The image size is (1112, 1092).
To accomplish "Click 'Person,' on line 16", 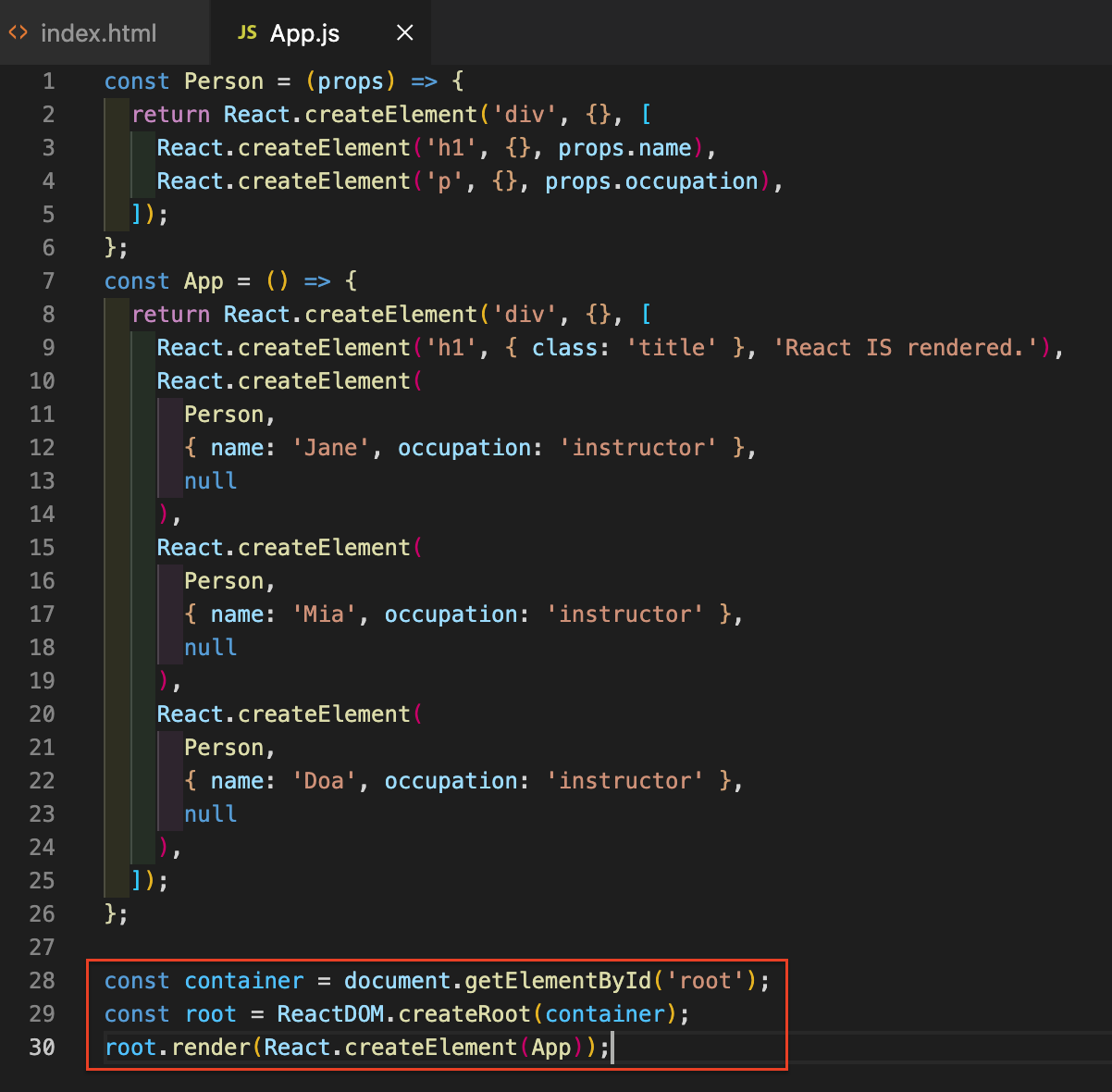I will 230,581.
